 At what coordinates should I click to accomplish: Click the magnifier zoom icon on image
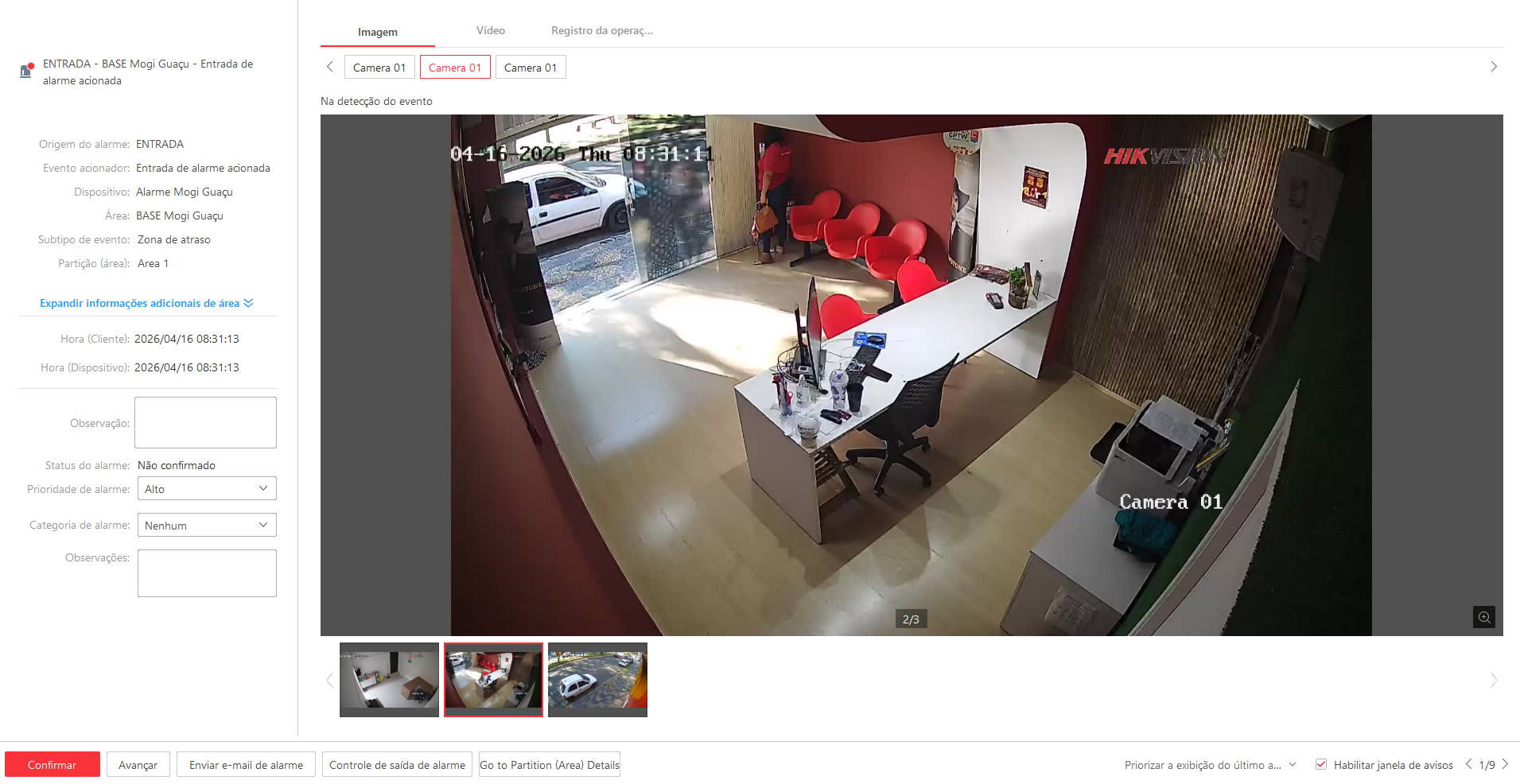[x=1483, y=617]
